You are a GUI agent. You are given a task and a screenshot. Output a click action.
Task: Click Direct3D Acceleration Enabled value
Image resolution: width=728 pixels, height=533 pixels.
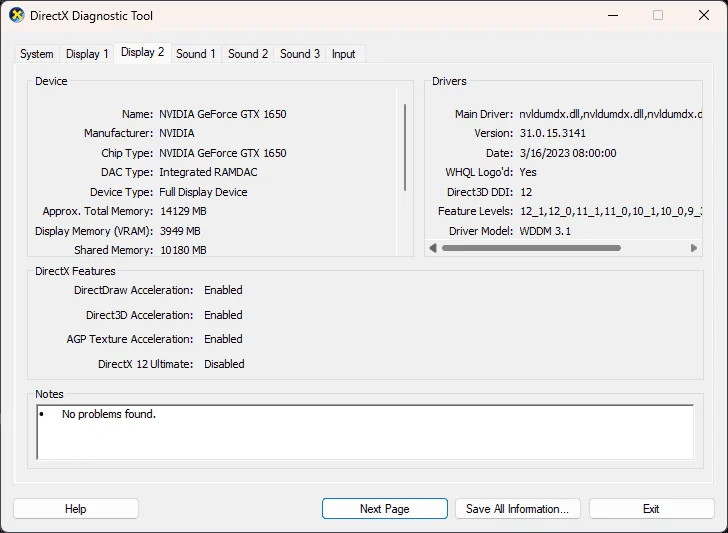(x=223, y=315)
